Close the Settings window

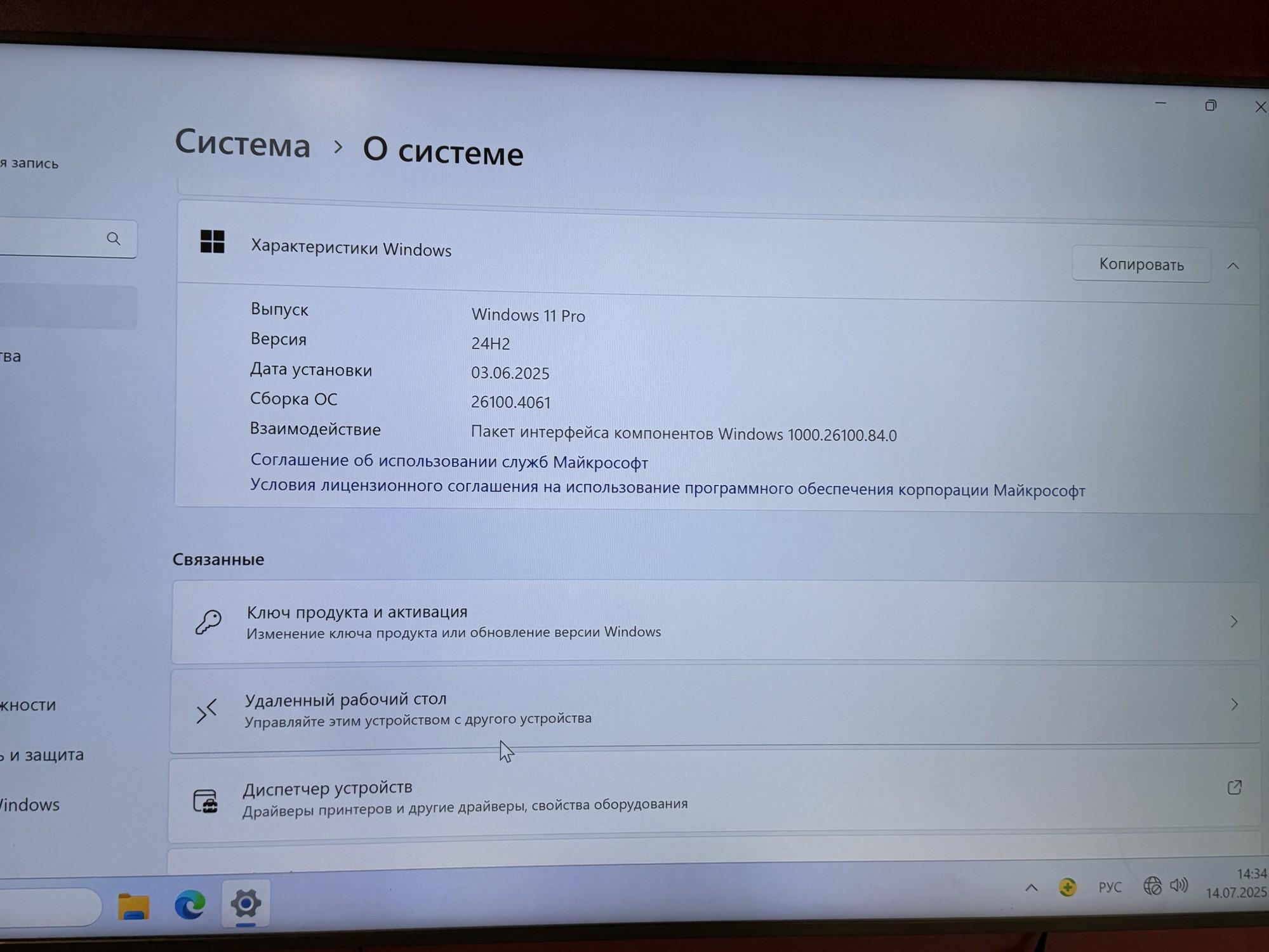pyautogui.click(x=1261, y=107)
